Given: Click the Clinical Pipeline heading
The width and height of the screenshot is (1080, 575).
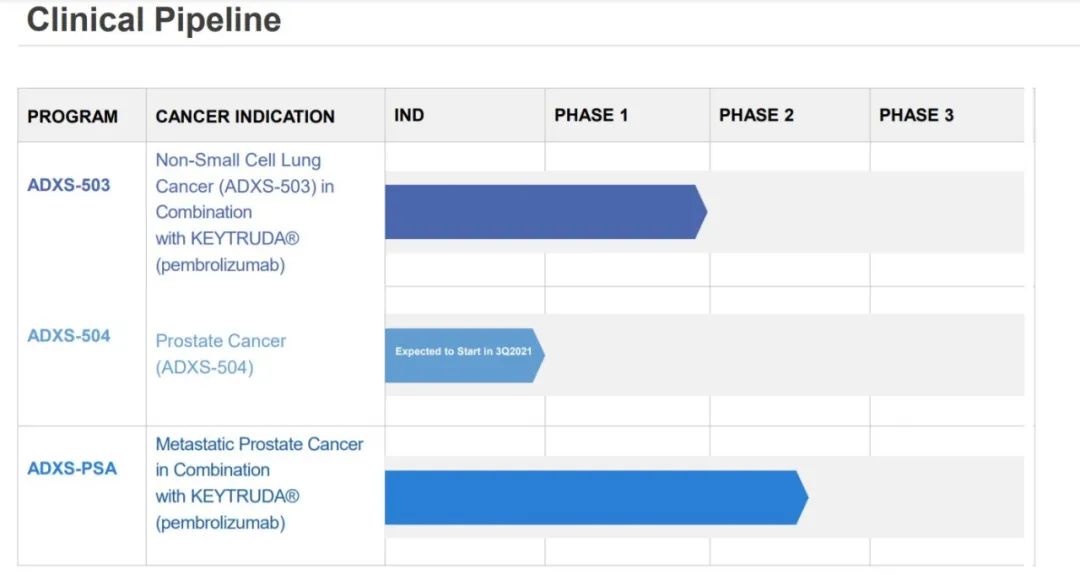Looking at the screenshot, I should (x=154, y=20).
